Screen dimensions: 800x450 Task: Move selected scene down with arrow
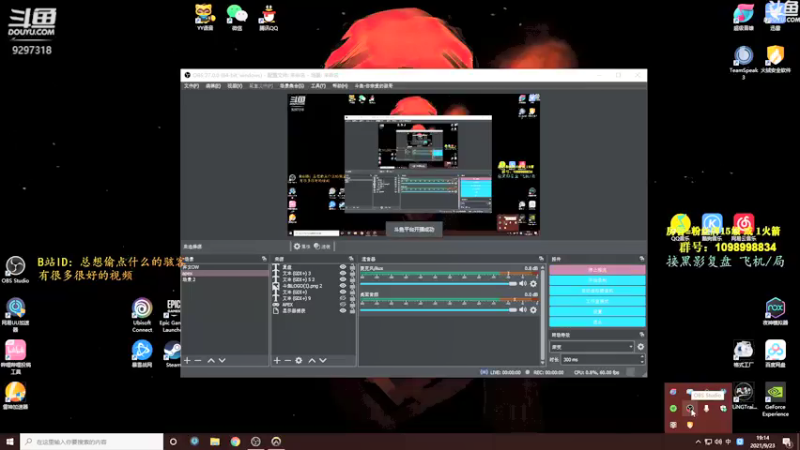point(222,361)
